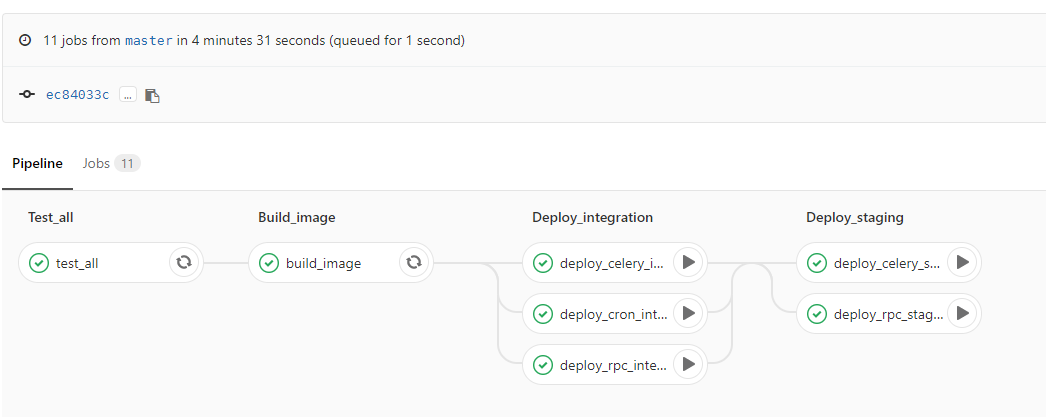
Task: Run the deploy_cron integration manual job
Action: 688,314
